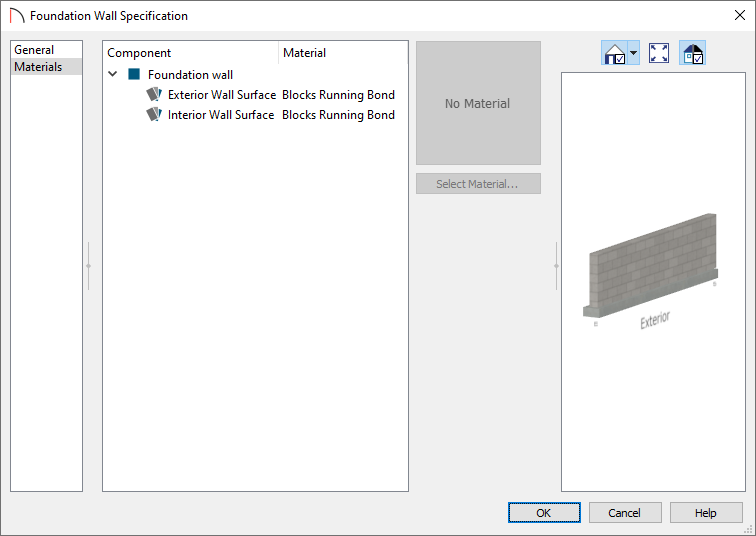This screenshot has width=756, height=536.
Task: Click the splitter handle beside the preview pane
Action: (x=556, y=266)
